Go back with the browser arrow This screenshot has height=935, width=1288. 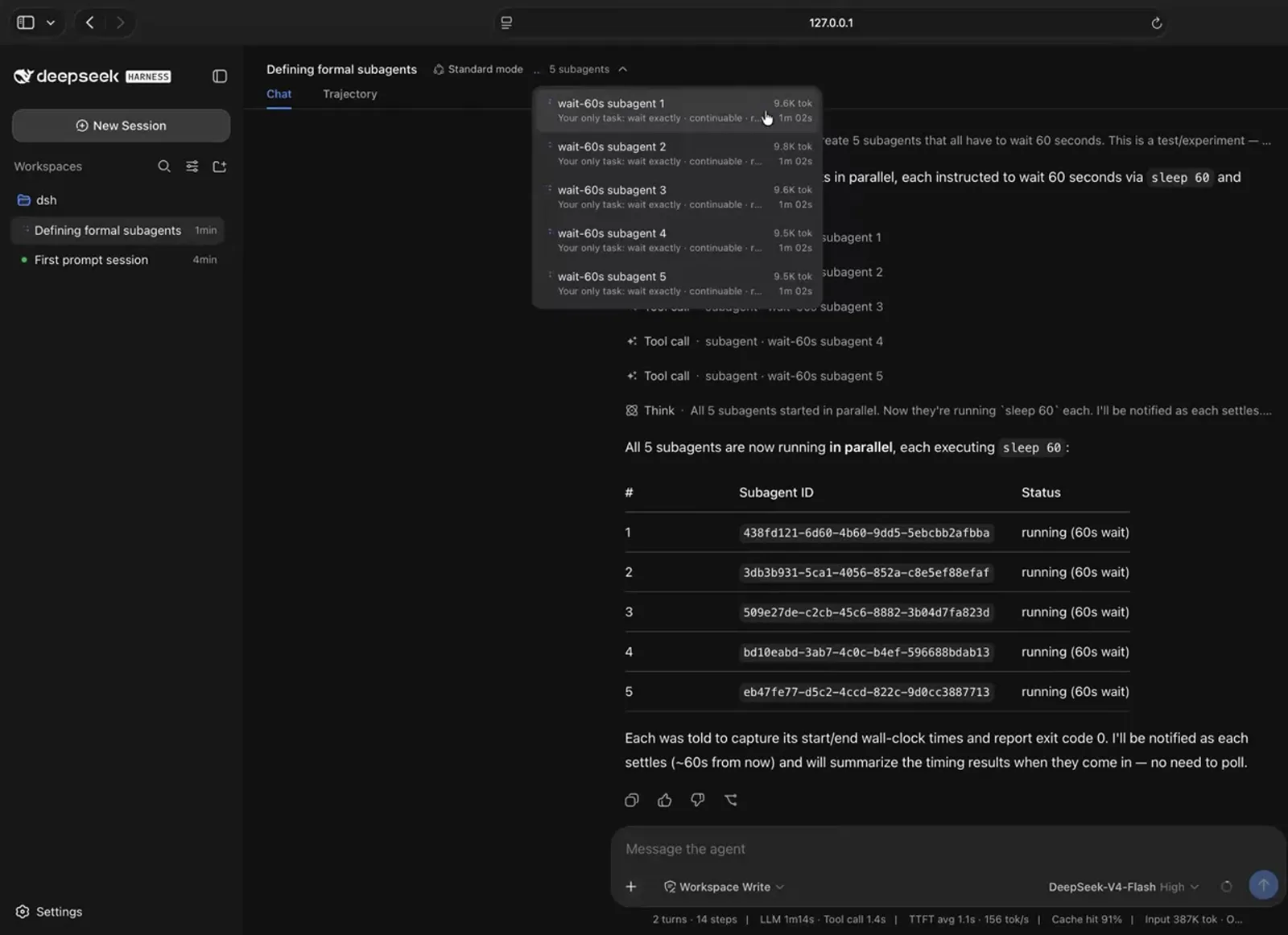coord(90,23)
